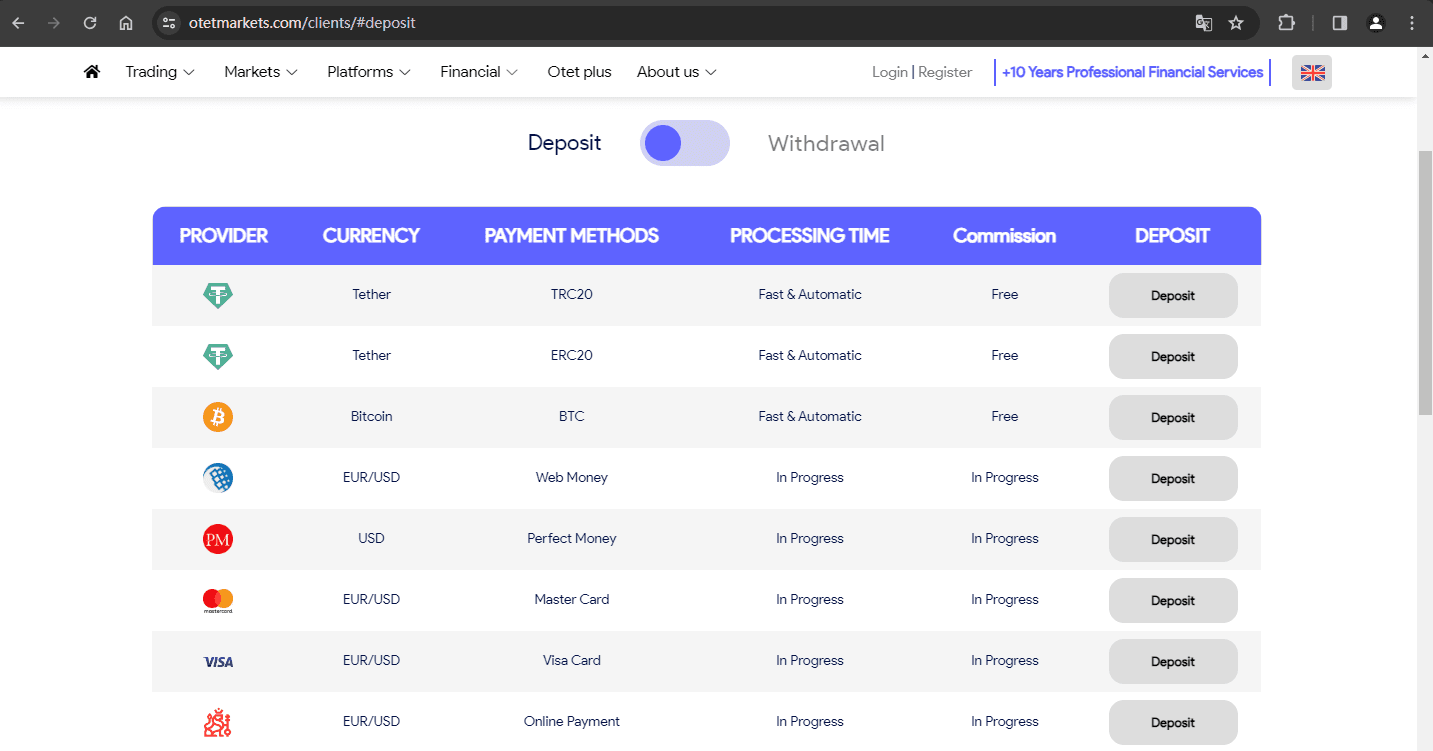Click the PAYMENT METHODS column header
The width and height of the screenshot is (1433, 751).
pos(571,236)
